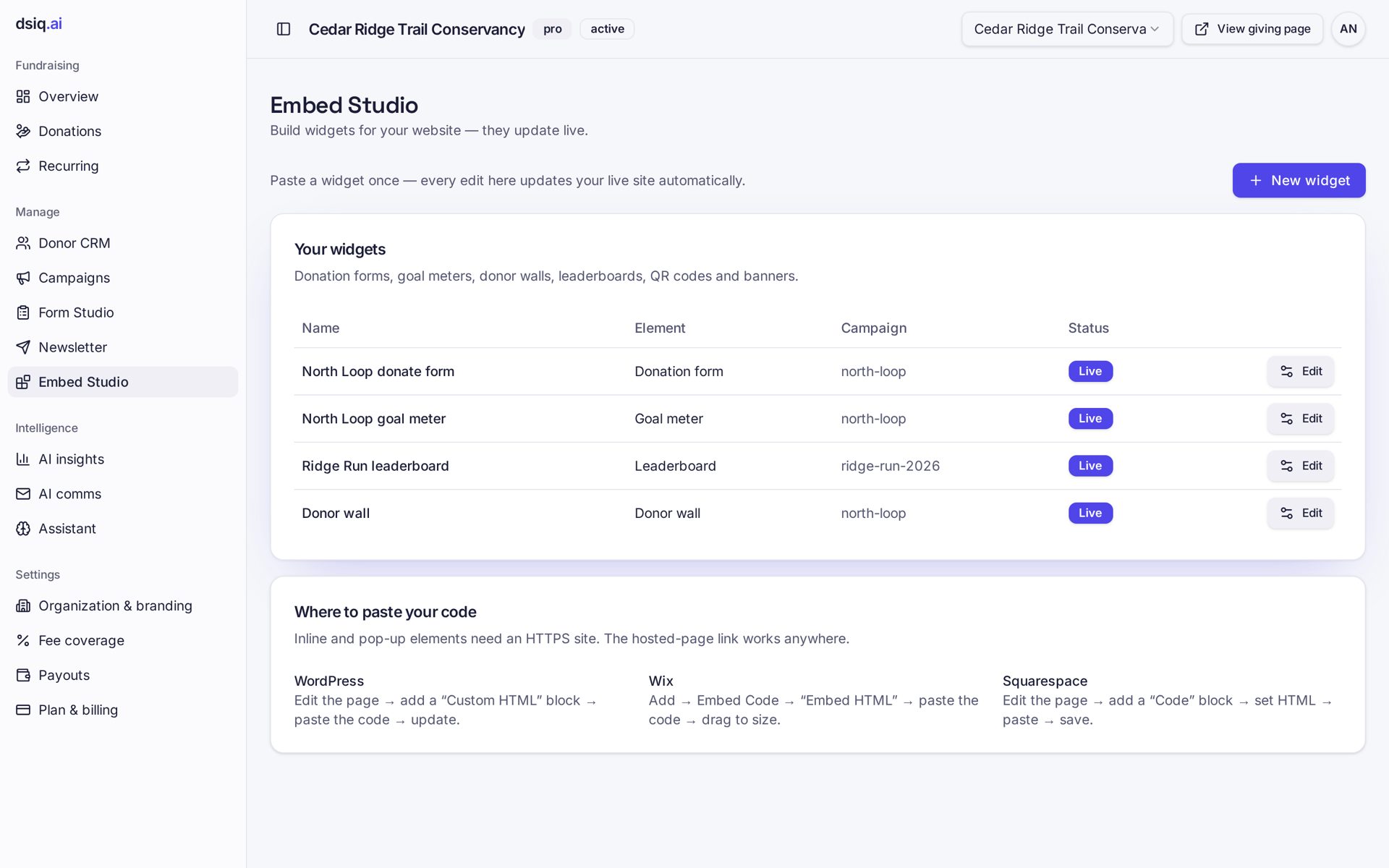Click the Form Studio clipboard icon

tap(23, 312)
